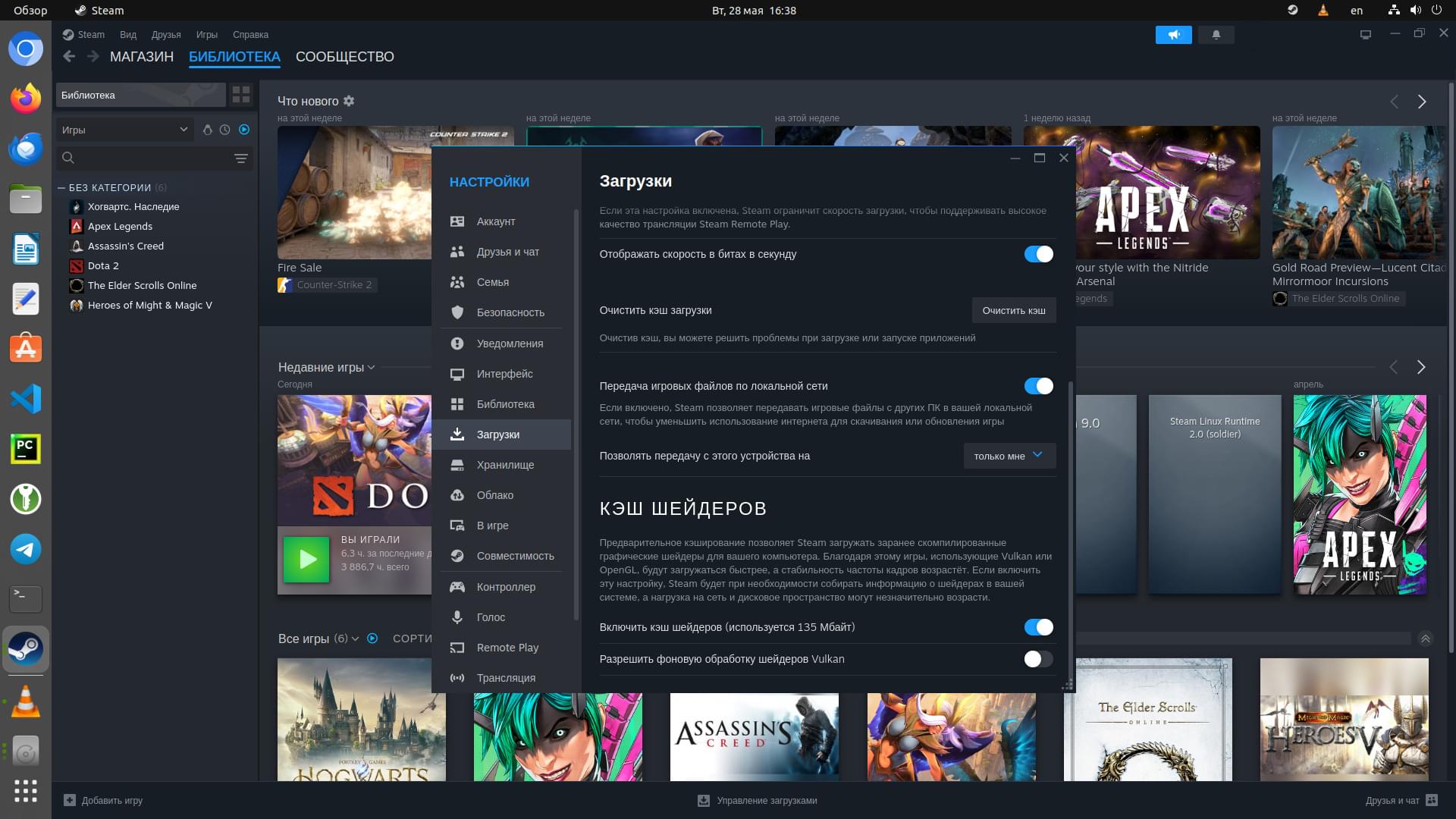Open Firefox from the Ubuntu dock

pos(26,99)
